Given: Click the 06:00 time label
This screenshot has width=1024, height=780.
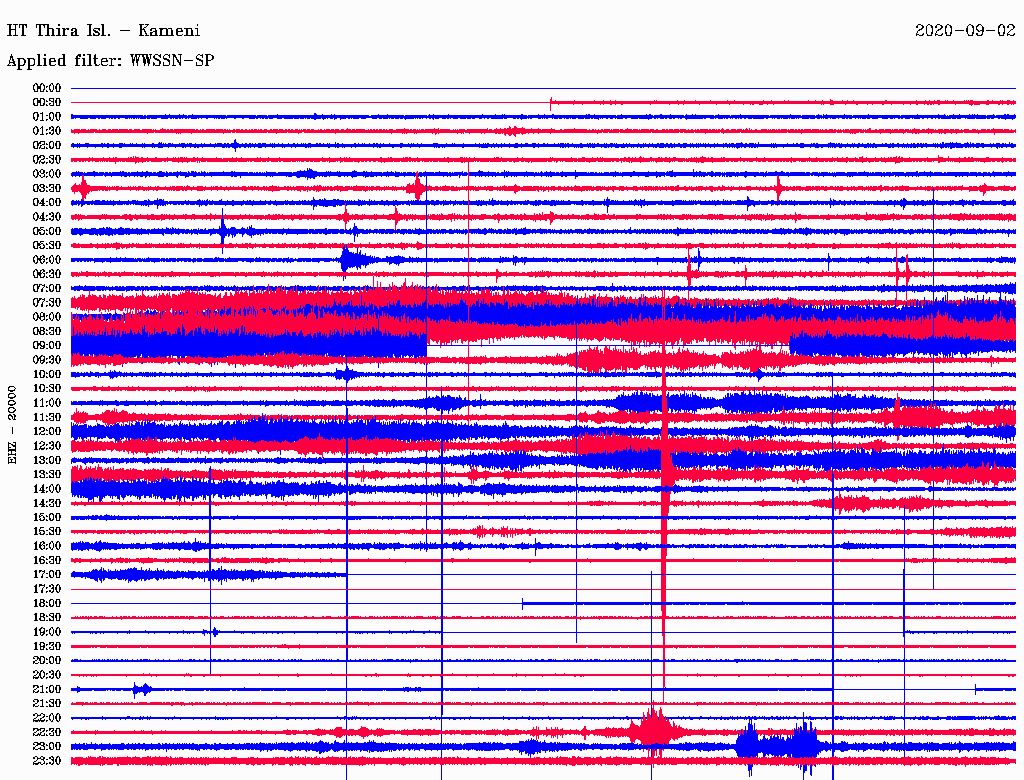Looking at the screenshot, I should coord(47,260).
